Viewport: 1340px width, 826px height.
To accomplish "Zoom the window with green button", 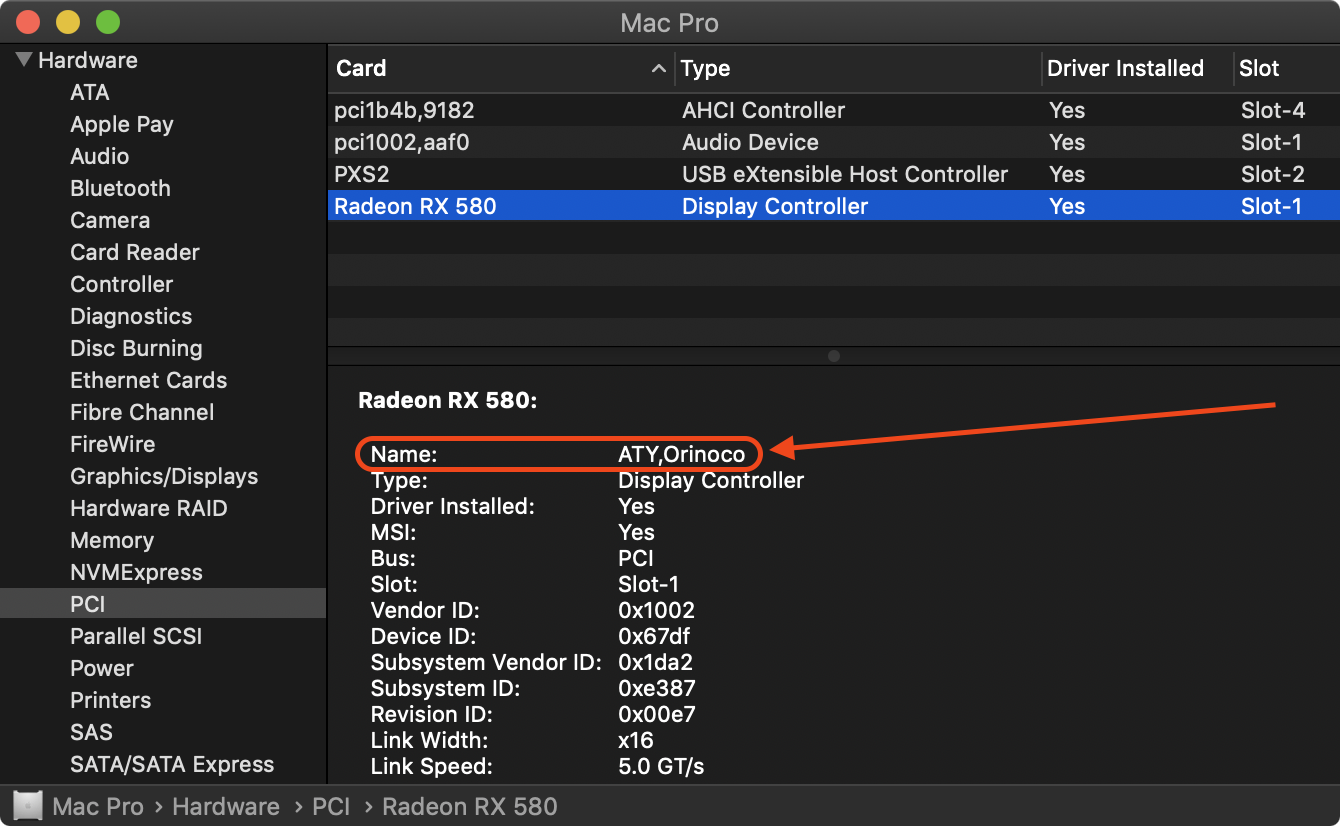I will [107, 22].
